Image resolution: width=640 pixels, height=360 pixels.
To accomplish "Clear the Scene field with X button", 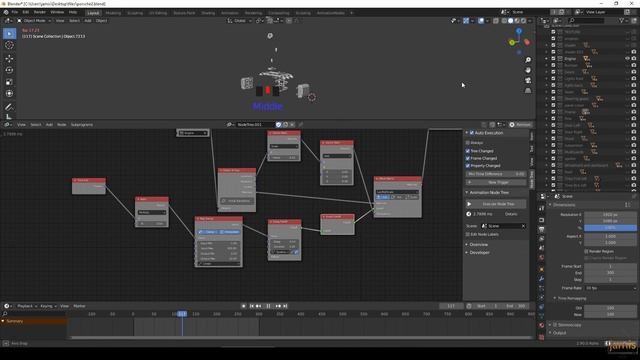I will pyautogui.click(x=523, y=226).
